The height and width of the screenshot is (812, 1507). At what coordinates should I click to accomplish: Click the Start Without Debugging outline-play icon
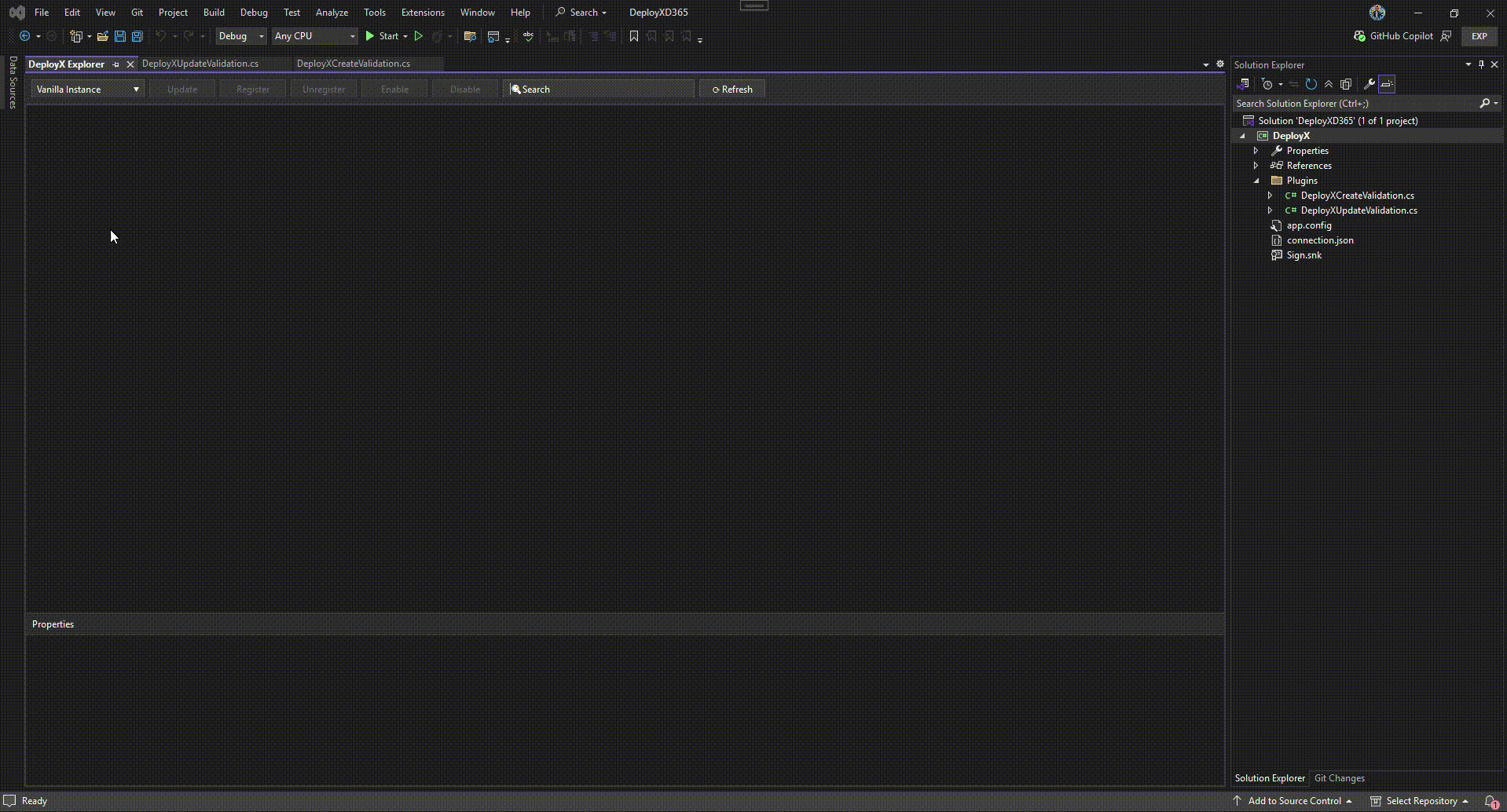pos(419,36)
